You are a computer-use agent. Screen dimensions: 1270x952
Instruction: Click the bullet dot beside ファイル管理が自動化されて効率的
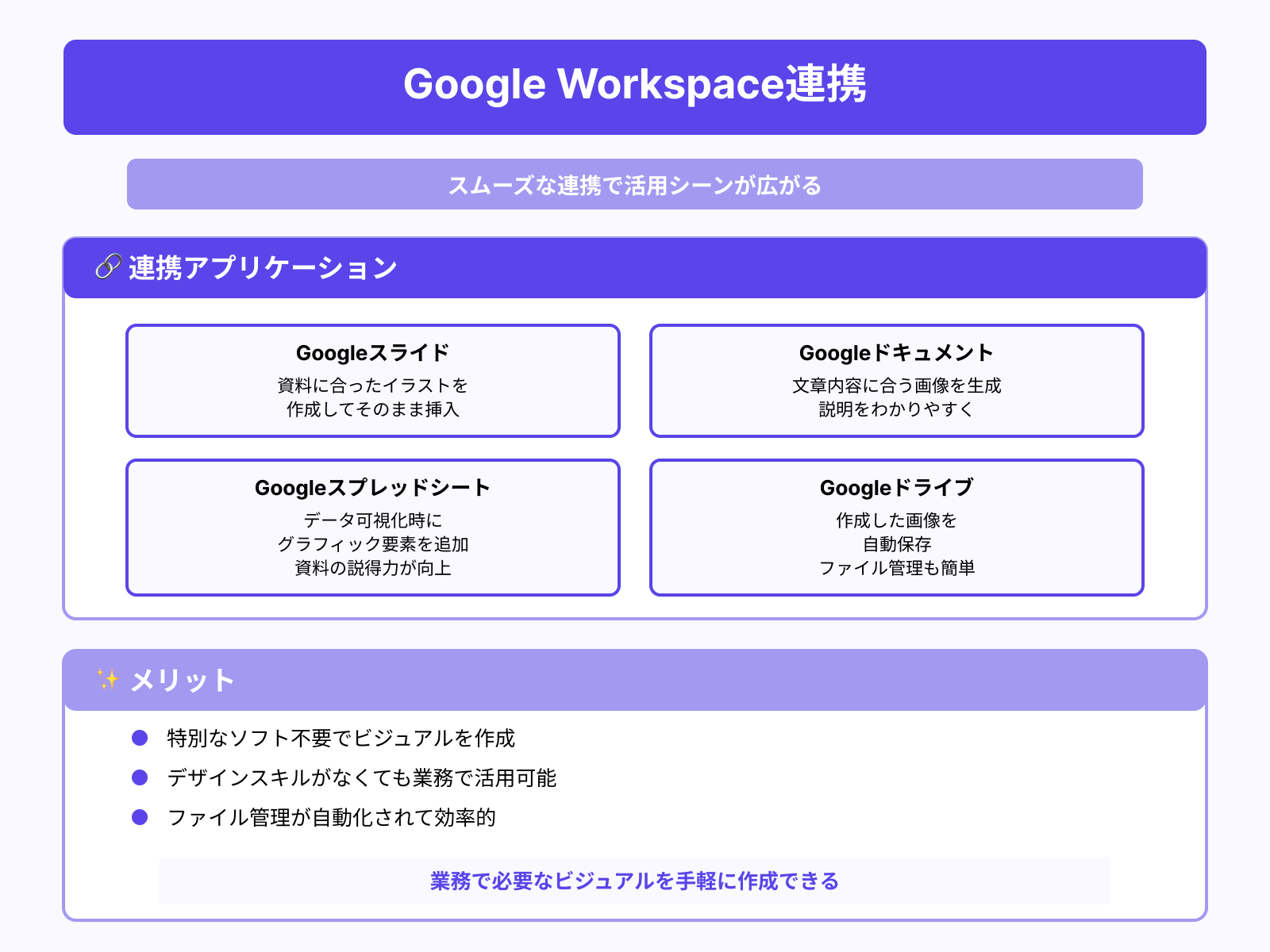(140, 817)
